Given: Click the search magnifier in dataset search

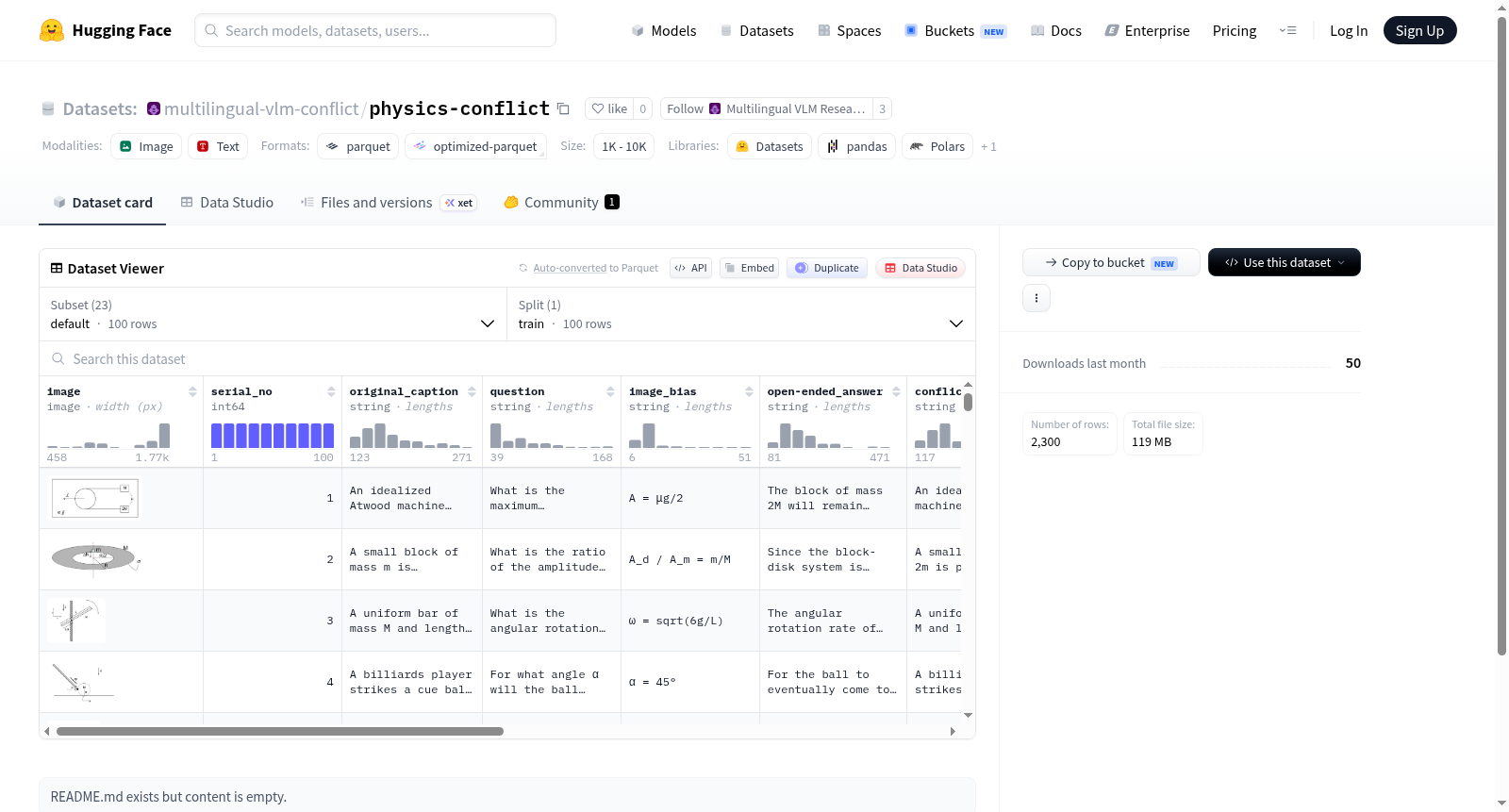Looking at the screenshot, I should (x=58, y=358).
